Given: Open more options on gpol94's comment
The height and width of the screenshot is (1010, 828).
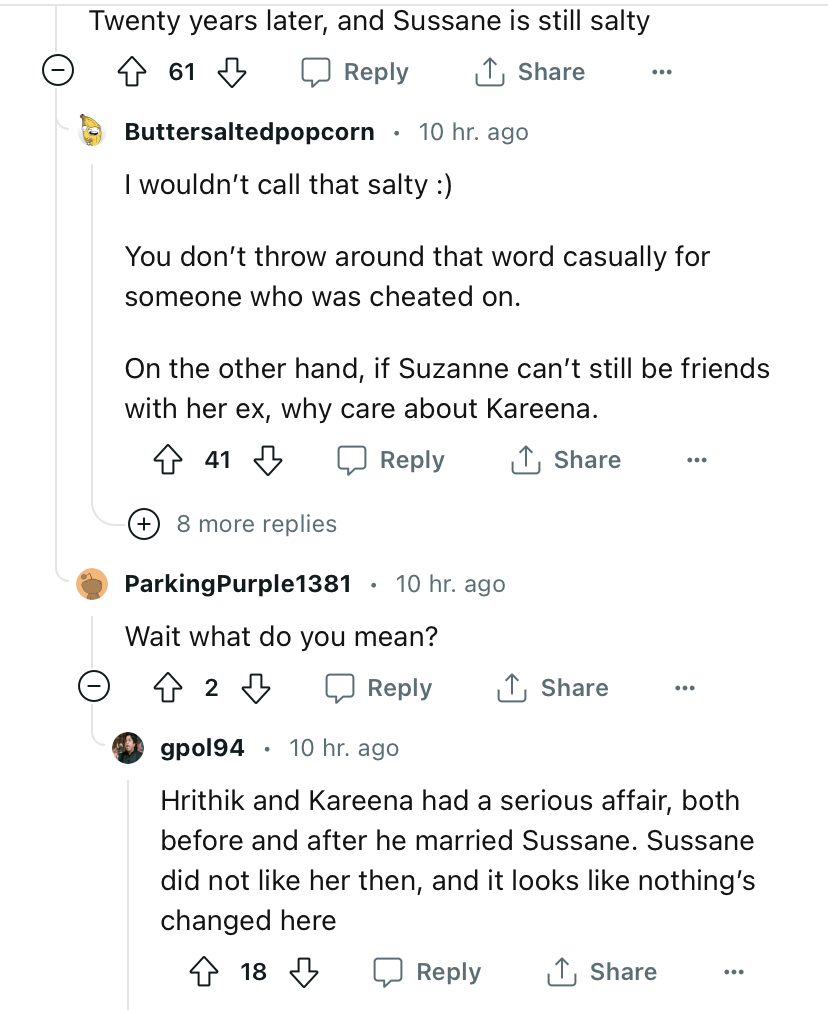Looking at the screenshot, I should pos(733,972).
